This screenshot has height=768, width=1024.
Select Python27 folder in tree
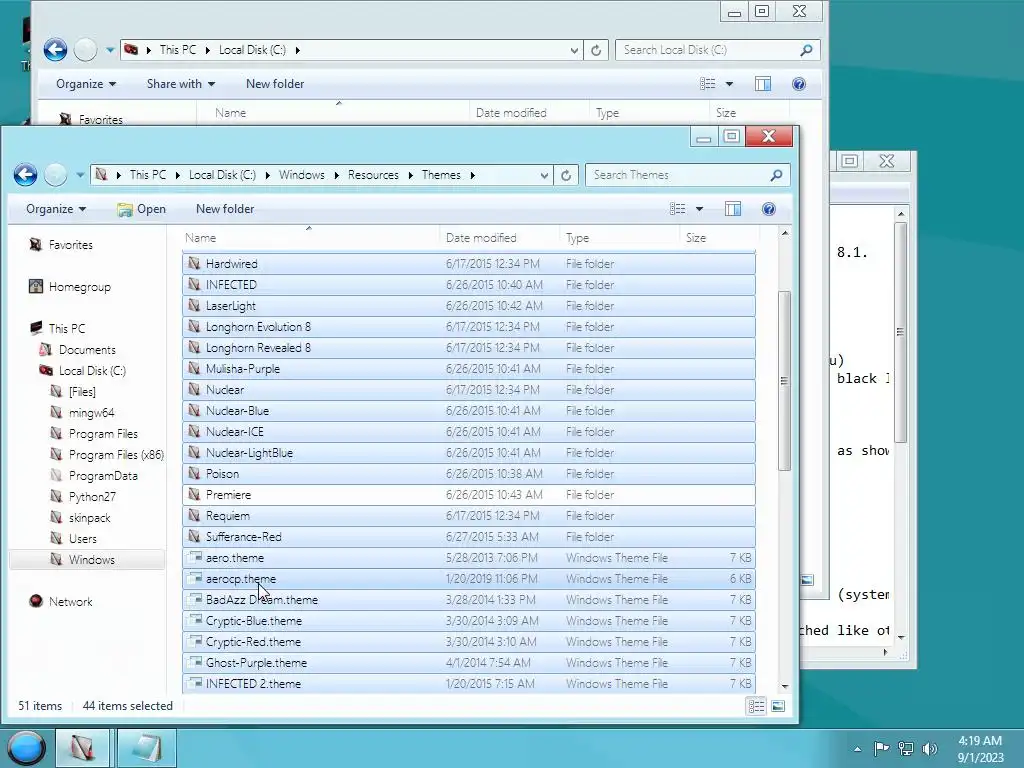[x=92, y=496]
